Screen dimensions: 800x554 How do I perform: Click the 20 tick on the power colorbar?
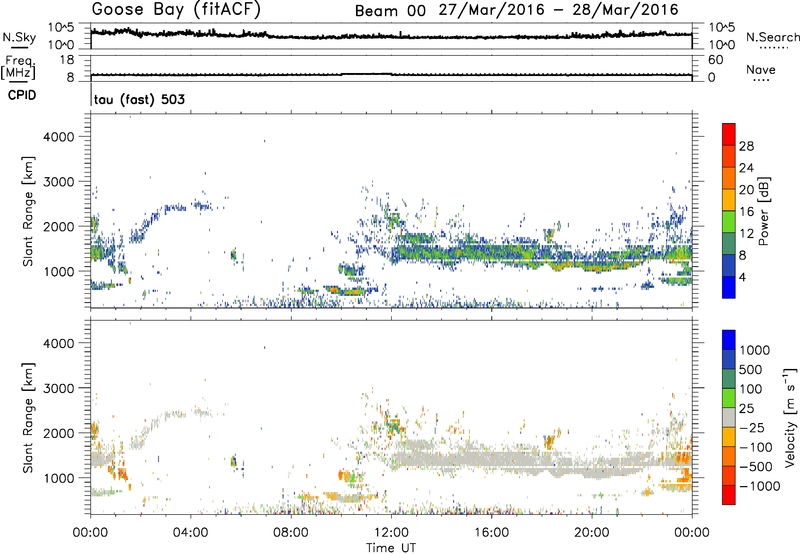[746, 190]
